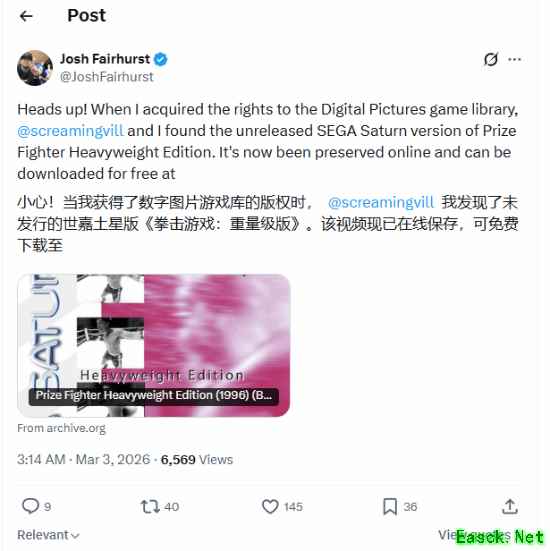The image size is (550, 551).
Task: Click the Josh Fairhurst display name
Action: pyautogui.click(x=105, y=59)
